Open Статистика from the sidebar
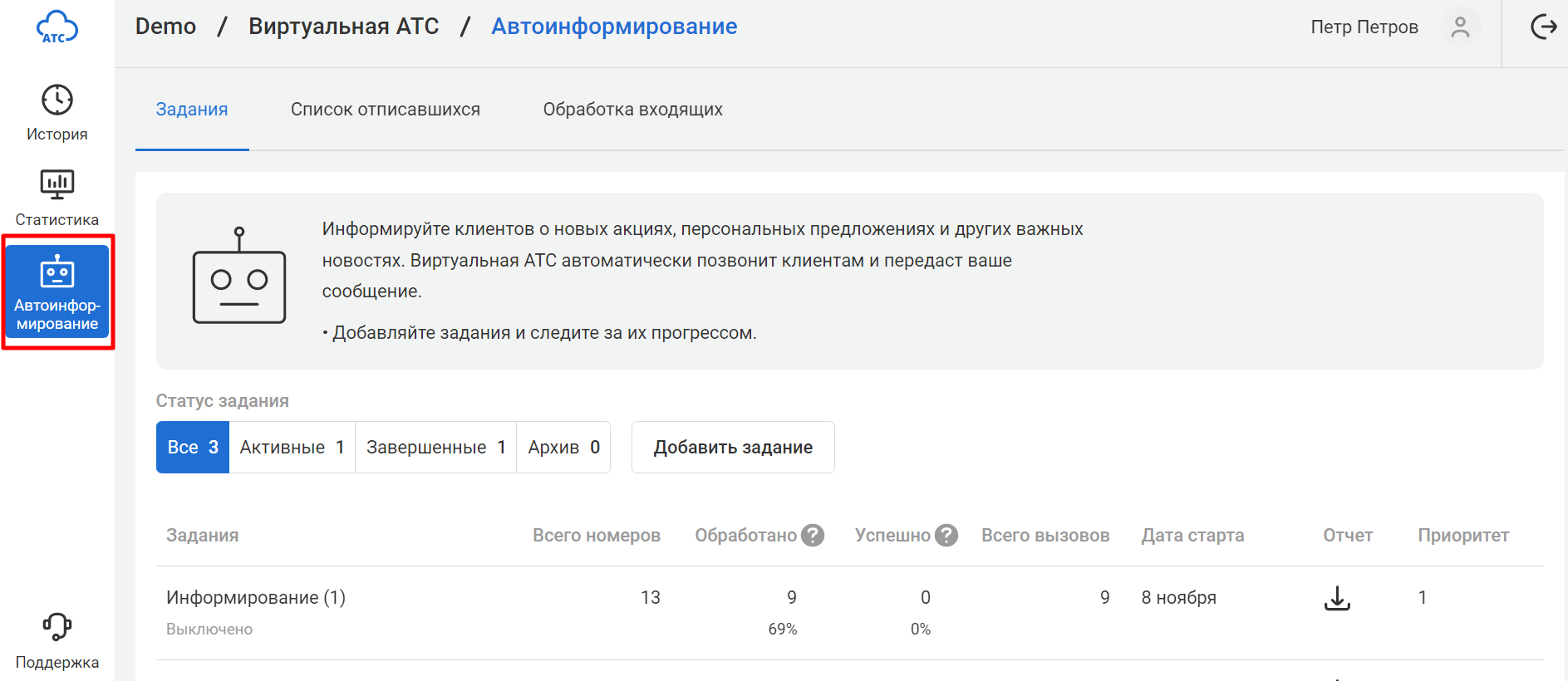 tap(57, 198)
